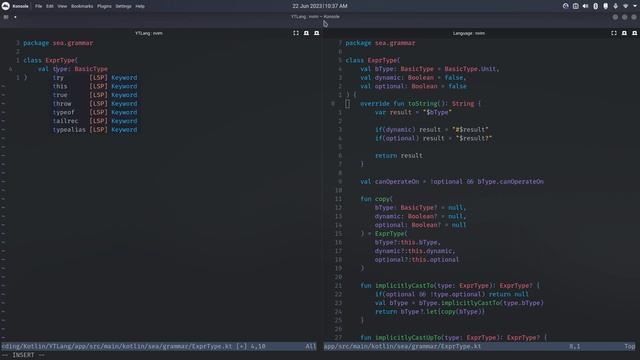The height and width of the screenshot is (360, 640).
Task: Open the Bluetooth tray icon
Action: click(x=596, y=6)
